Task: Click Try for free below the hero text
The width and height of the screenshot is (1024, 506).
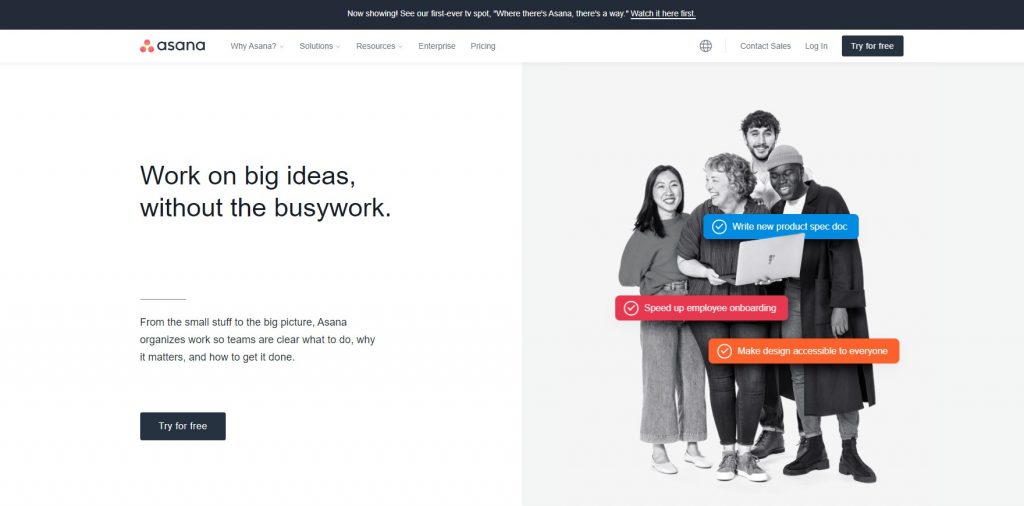Action: (183, 426)
